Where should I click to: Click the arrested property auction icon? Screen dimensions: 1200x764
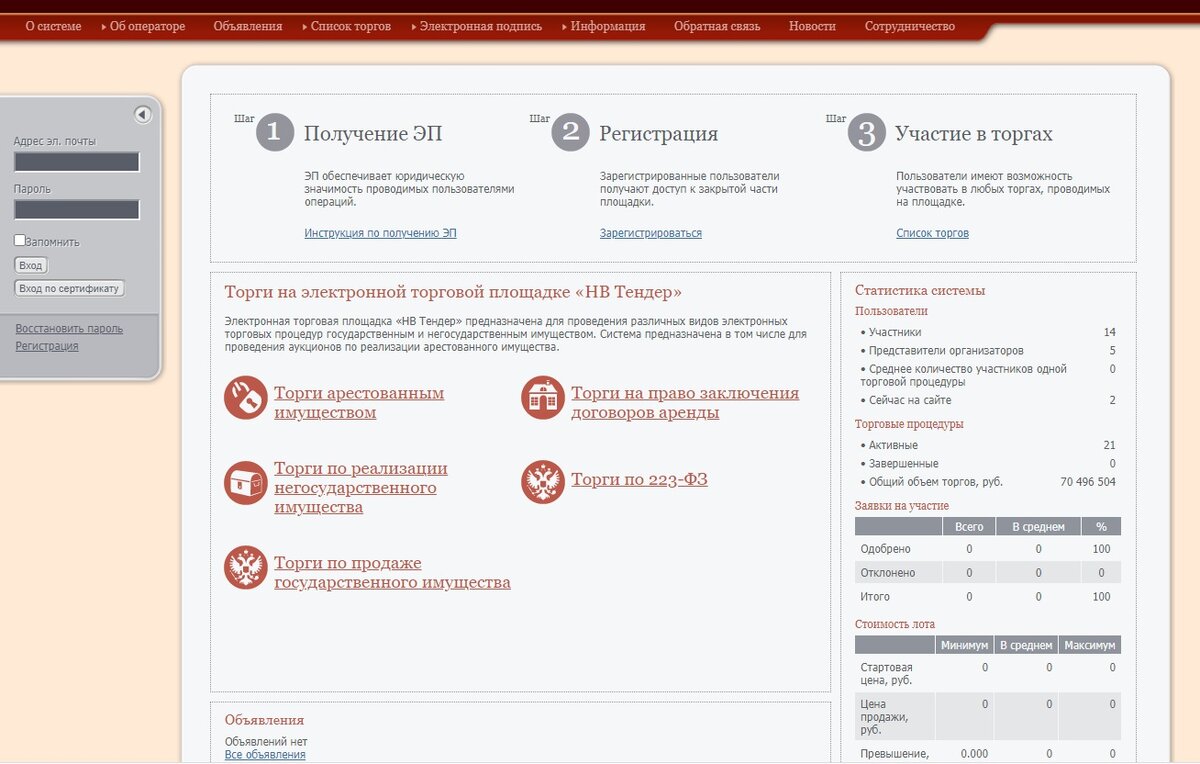[x=245, y=398]
